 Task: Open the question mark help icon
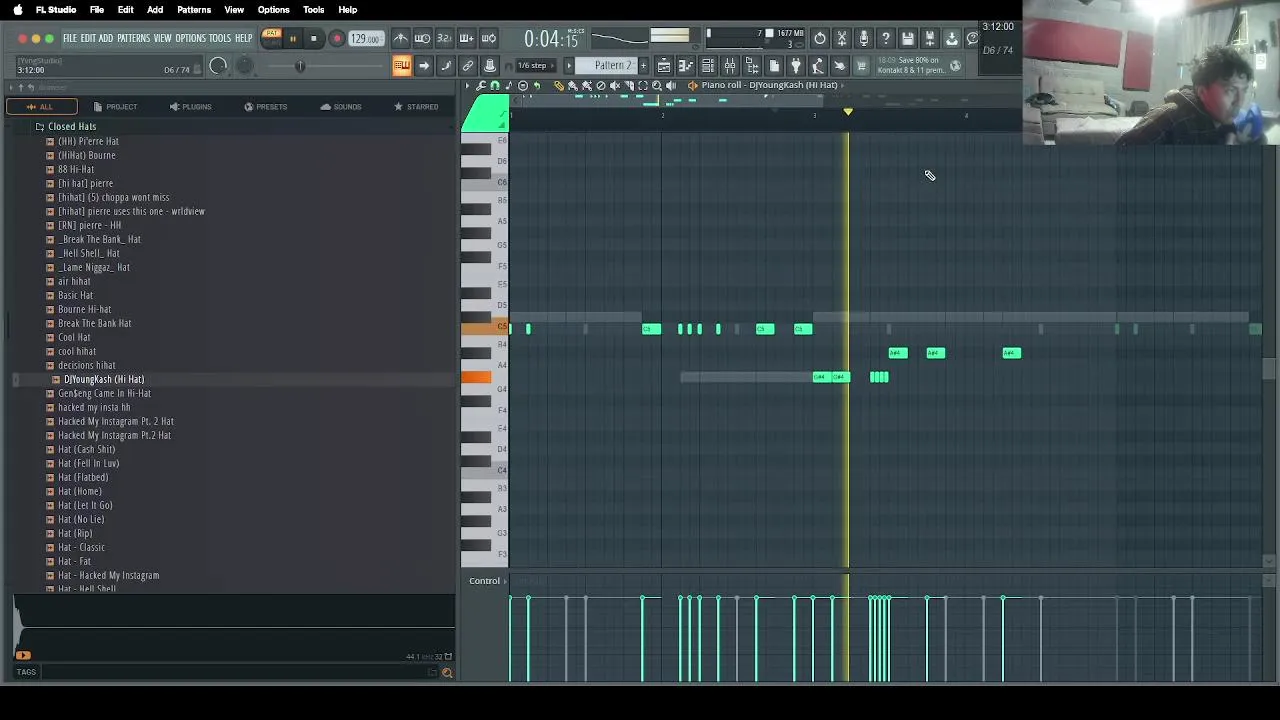[886, 38]
